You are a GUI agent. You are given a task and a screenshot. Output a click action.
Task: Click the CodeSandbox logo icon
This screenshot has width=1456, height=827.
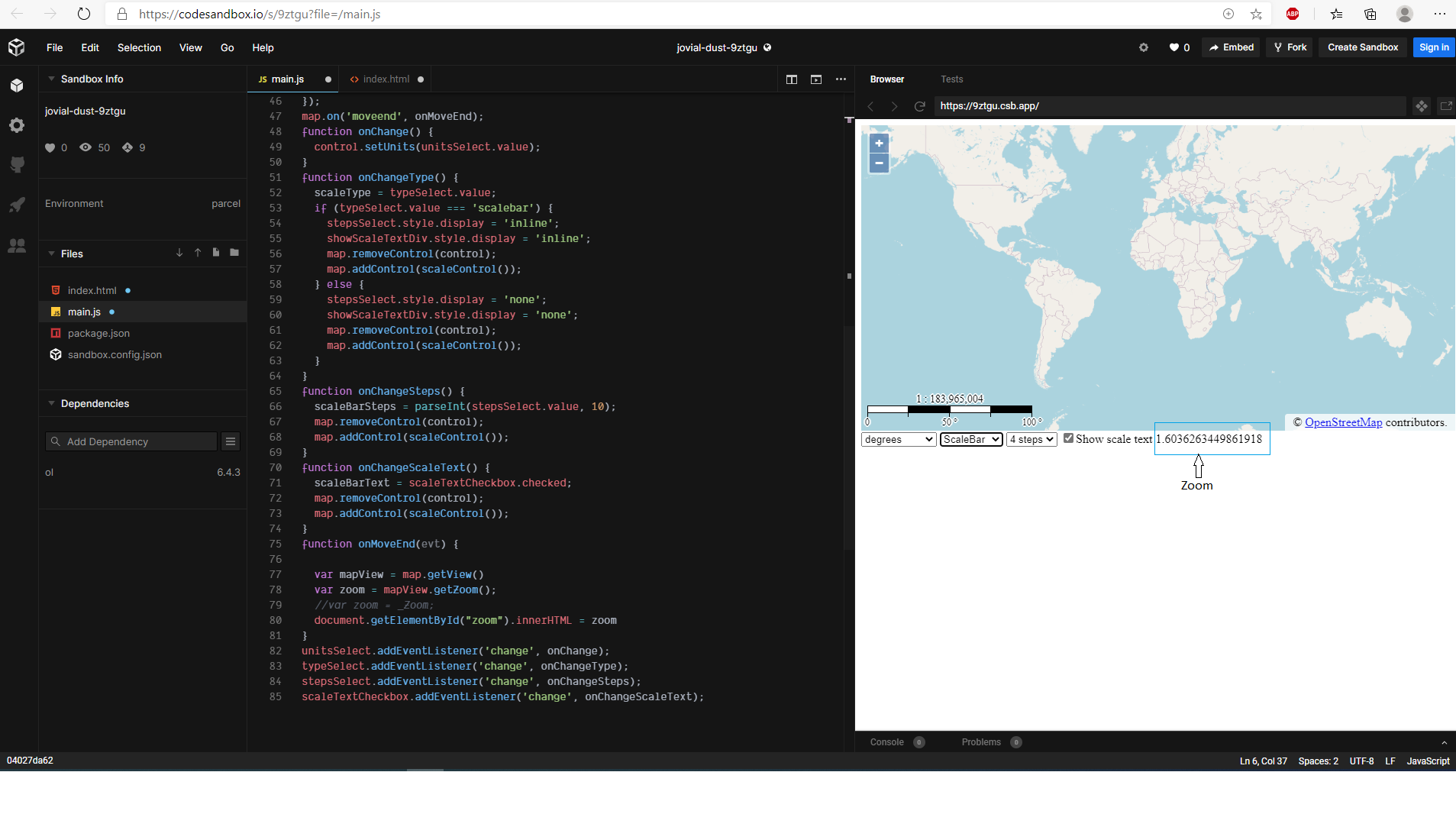coord(17,47)
